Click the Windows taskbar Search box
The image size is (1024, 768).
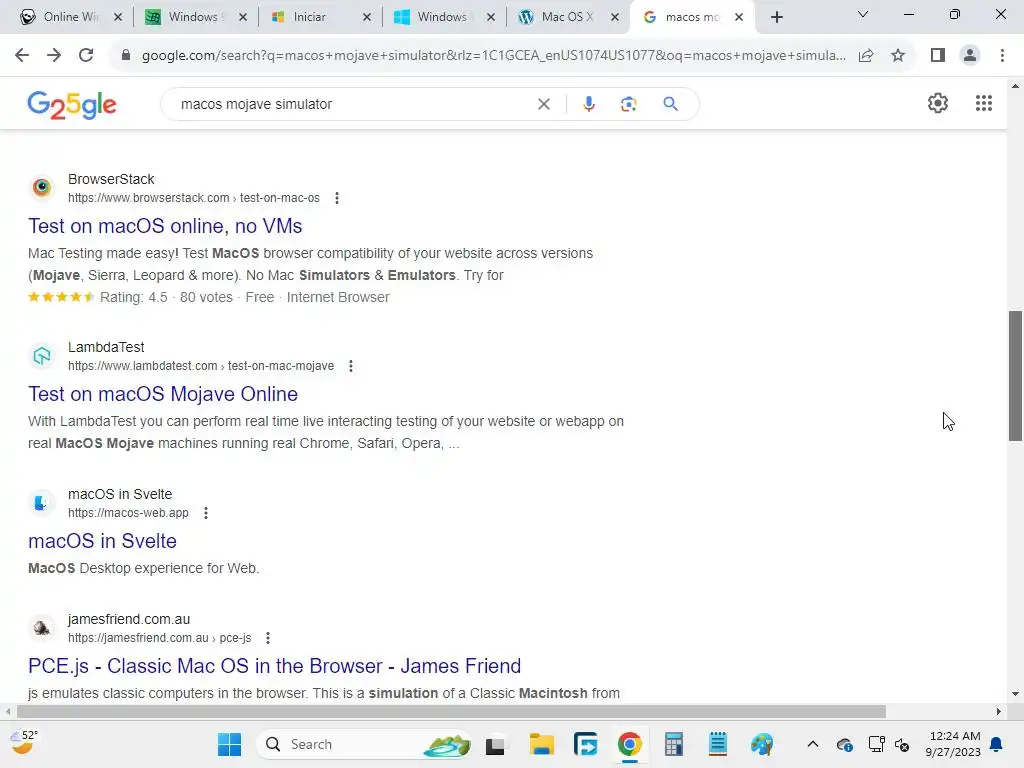[364, 744]
